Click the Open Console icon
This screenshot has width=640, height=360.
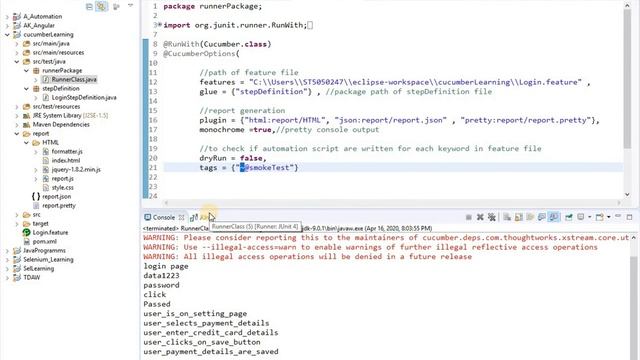click(599, 217)
